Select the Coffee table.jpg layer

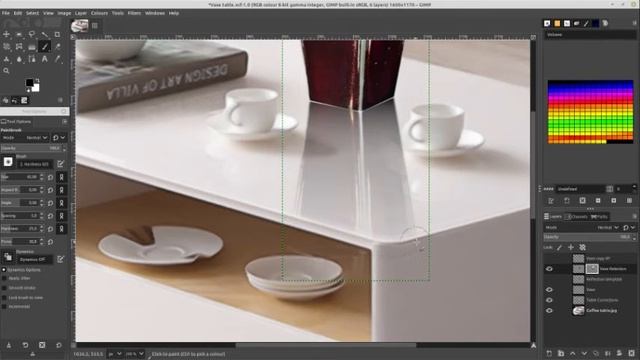[x=602, y=311]
